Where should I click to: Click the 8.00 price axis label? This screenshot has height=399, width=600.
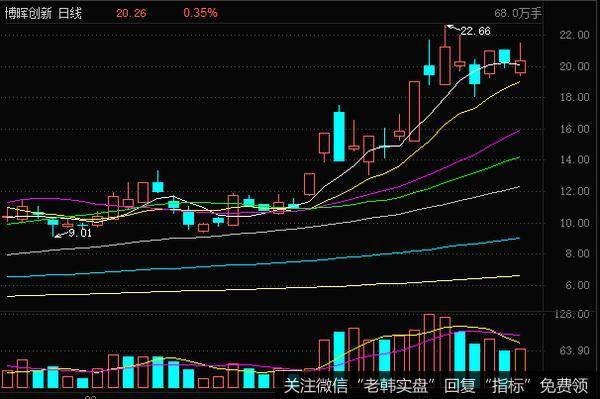pyautogui.click(x=577, y=254)
